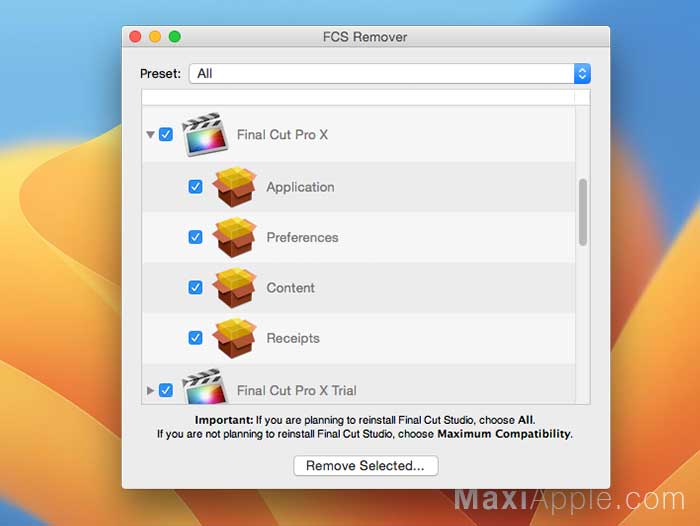Click the green zoom window button
This screenshot has height=526, width=700.
175,37
